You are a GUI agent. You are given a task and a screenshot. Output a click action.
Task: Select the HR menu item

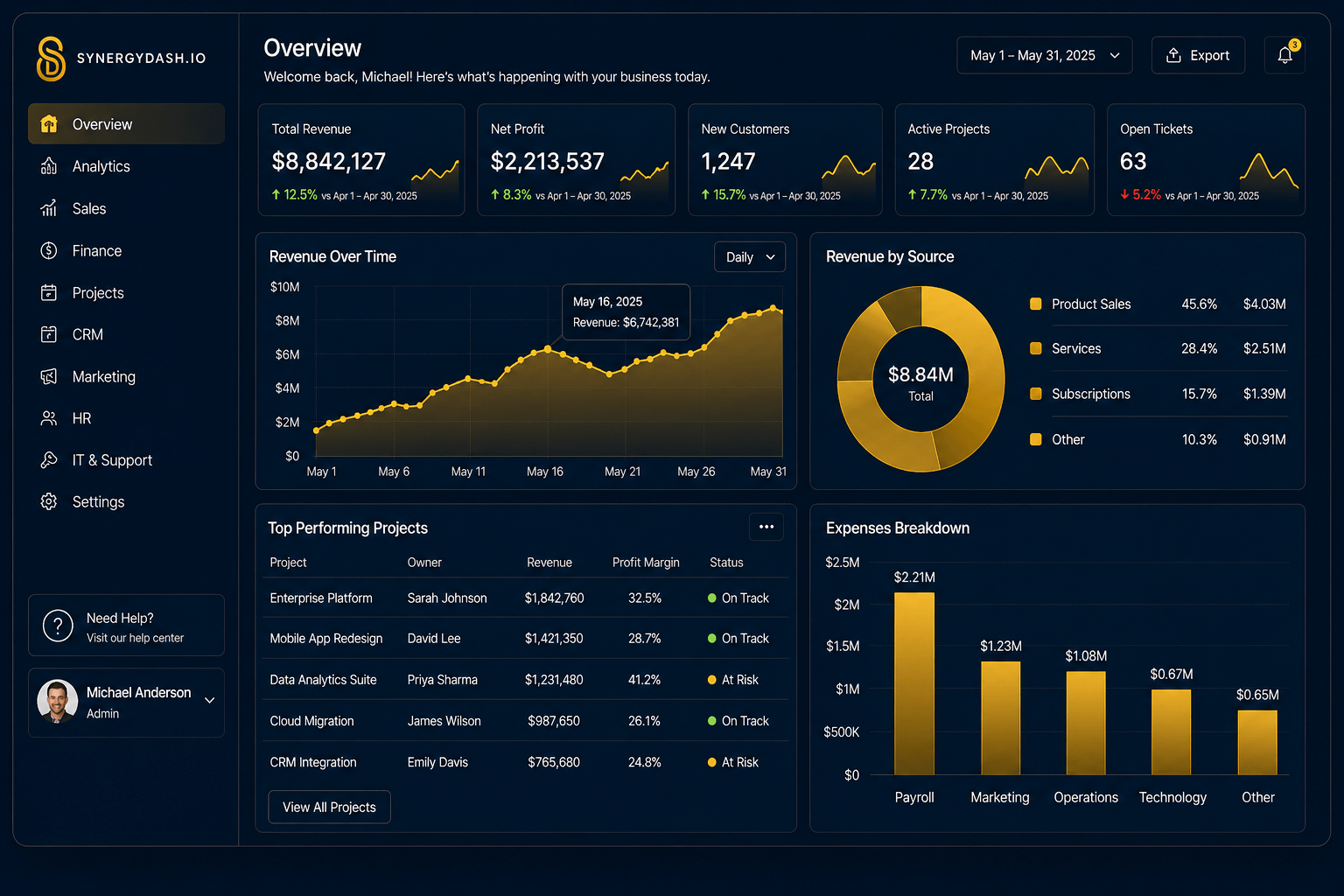tap(126, 418)
